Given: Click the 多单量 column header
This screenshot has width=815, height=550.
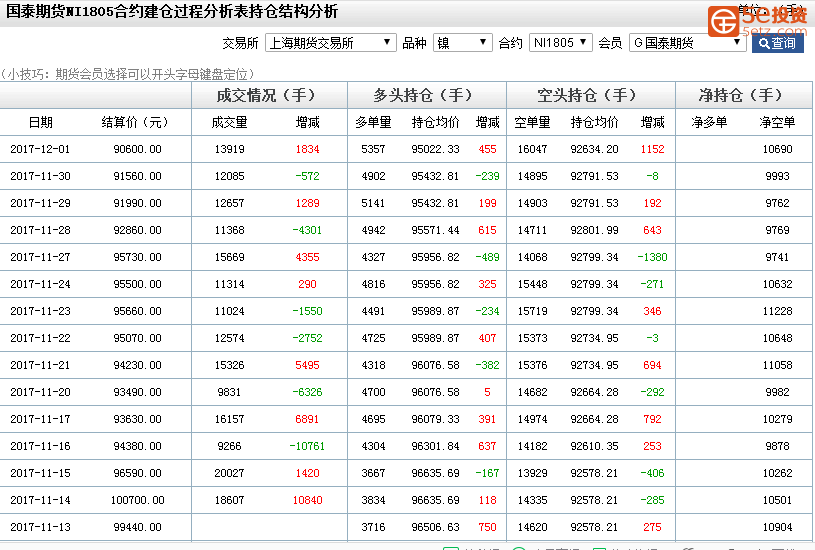Looking at the screenshot, I should (373, 122).
